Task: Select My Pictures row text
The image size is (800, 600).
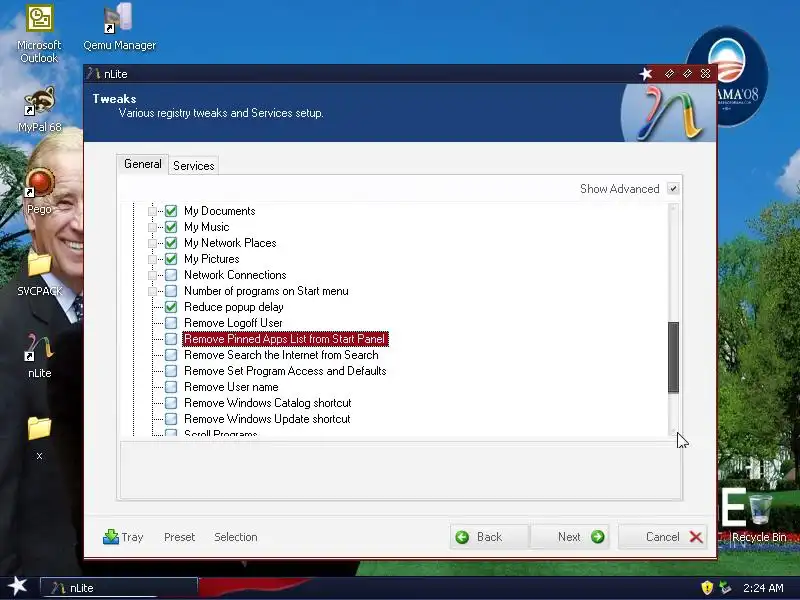Action: click(212, 259)
